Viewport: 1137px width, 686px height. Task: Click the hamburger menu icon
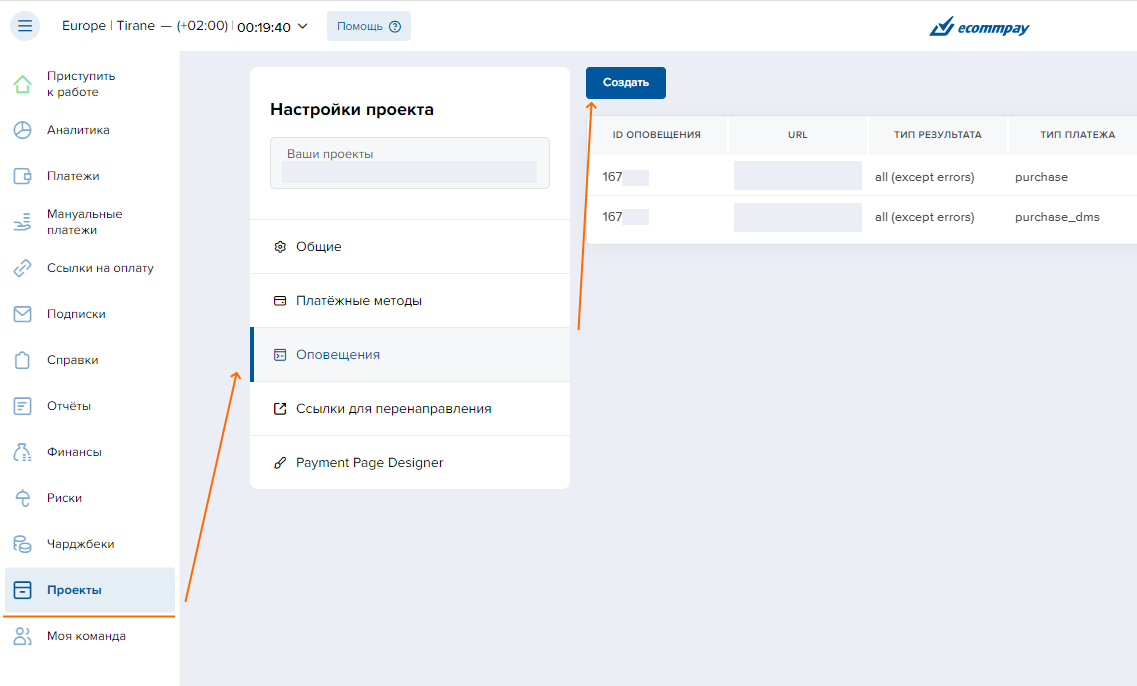point(25,26)
